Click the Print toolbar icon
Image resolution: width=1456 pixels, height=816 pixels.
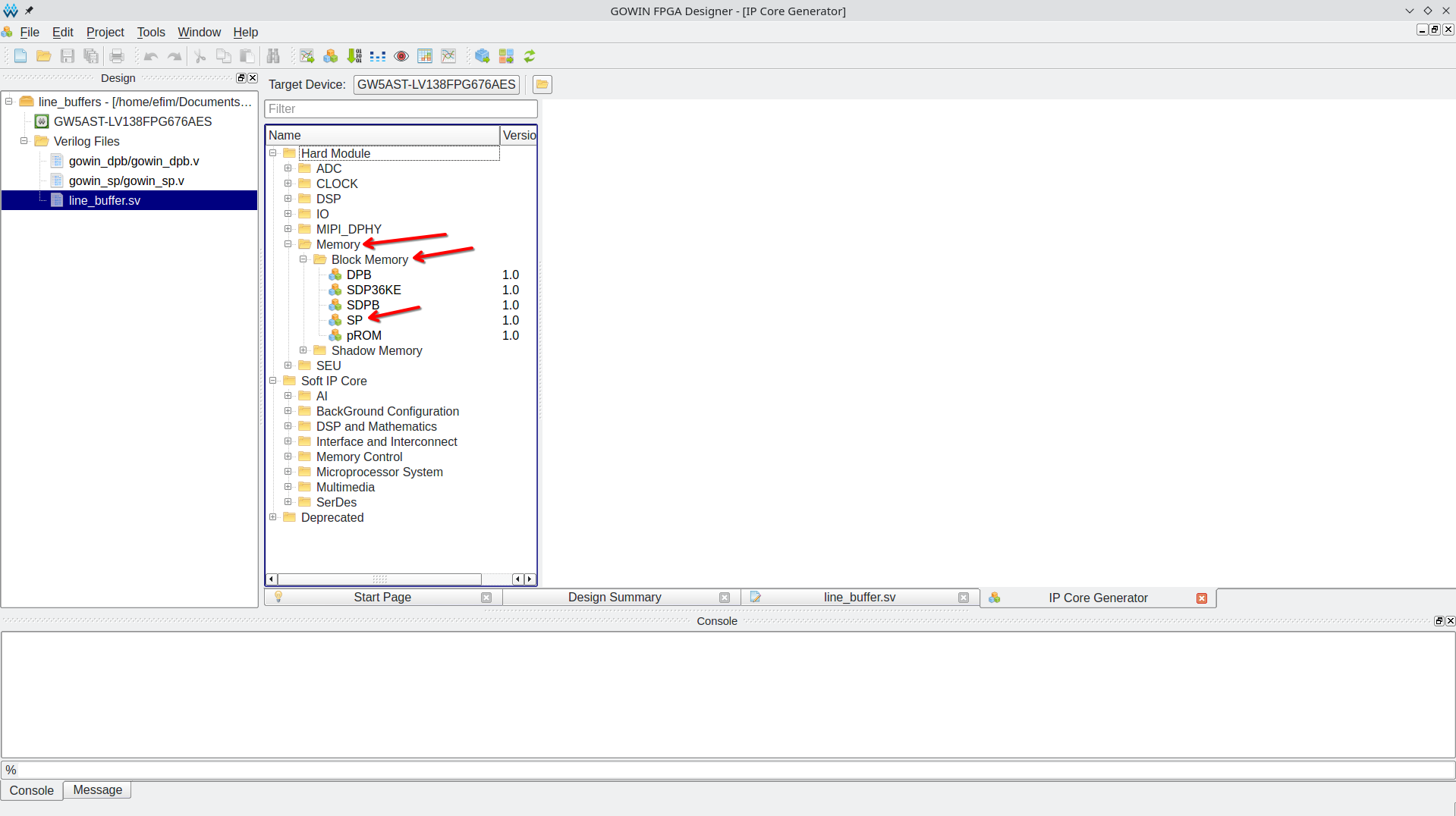(117, 56)
